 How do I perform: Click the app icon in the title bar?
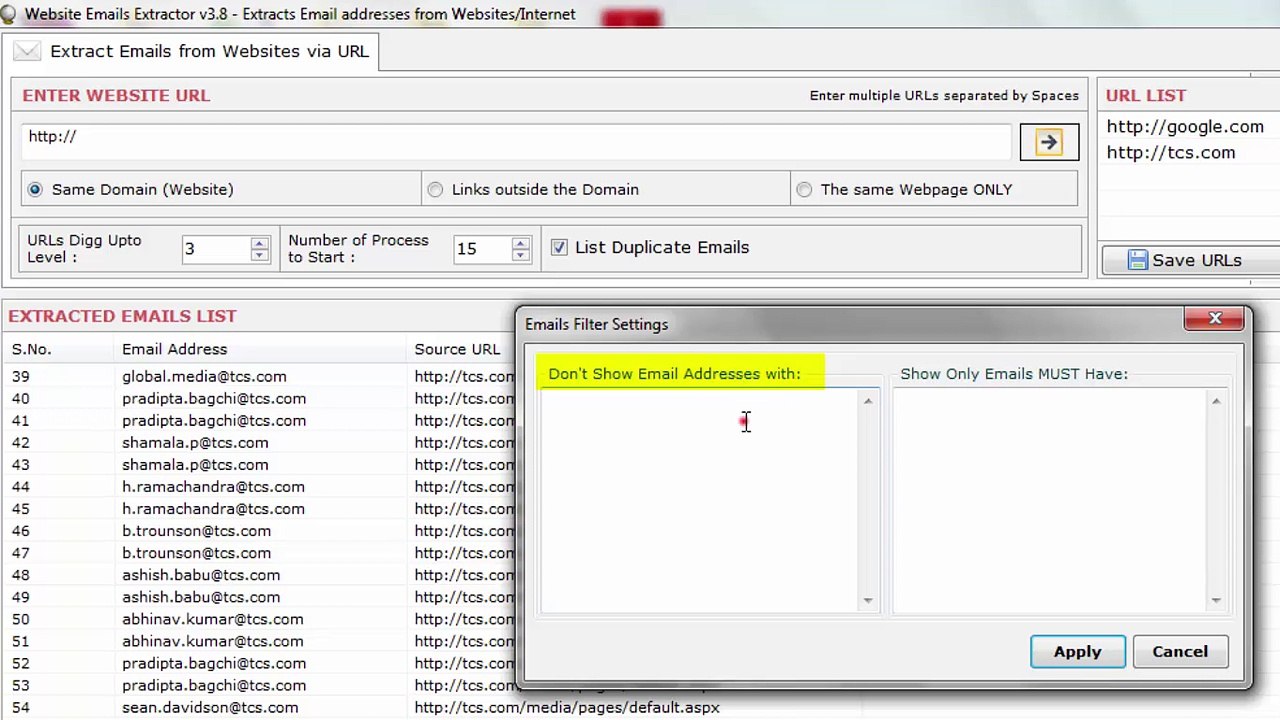coord(8,14)
